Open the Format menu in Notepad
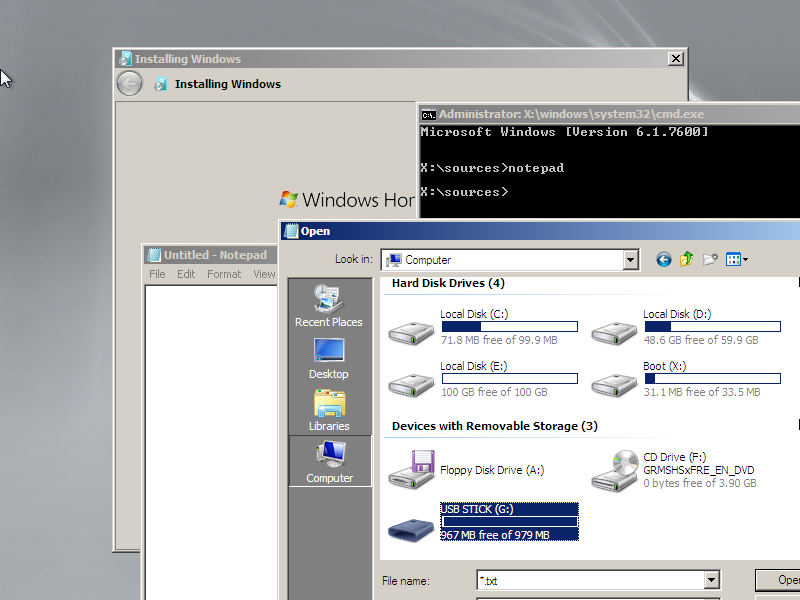This screenshot has width=800, height=600. pos(224,273)
